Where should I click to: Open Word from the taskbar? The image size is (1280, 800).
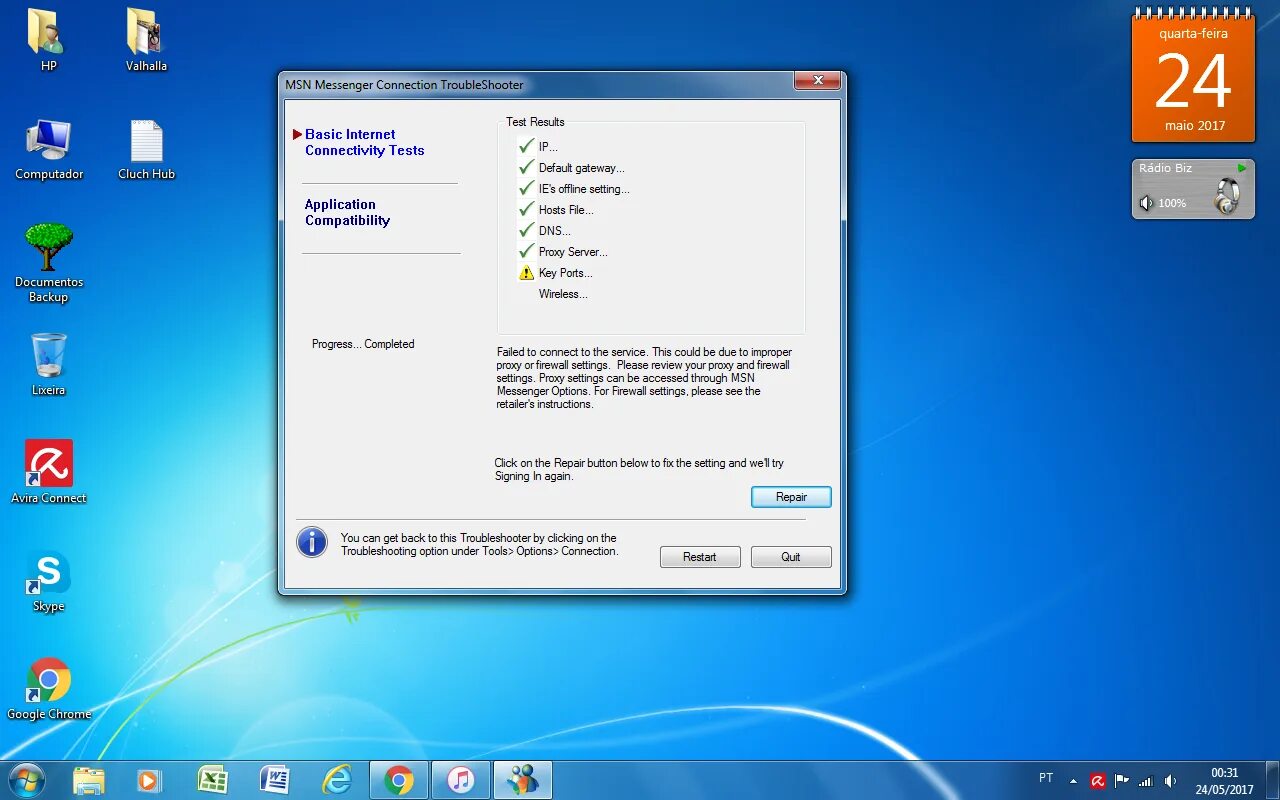click(x=274, y=780)
